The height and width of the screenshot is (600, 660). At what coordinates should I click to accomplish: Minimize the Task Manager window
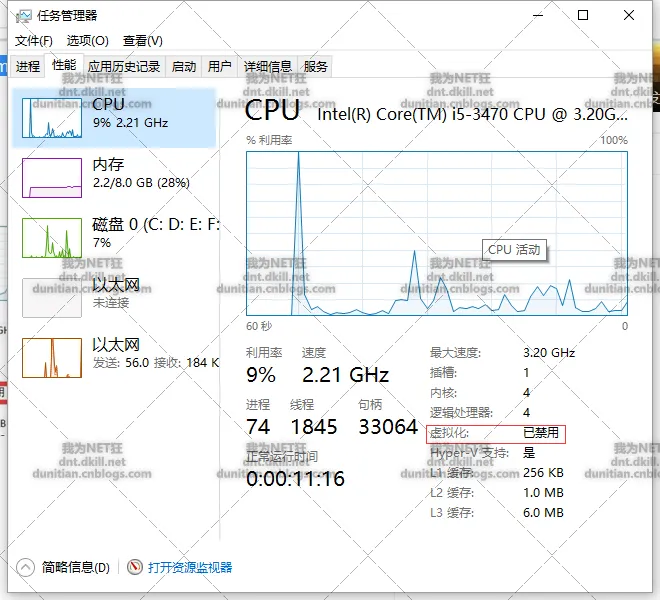(538, 16)
